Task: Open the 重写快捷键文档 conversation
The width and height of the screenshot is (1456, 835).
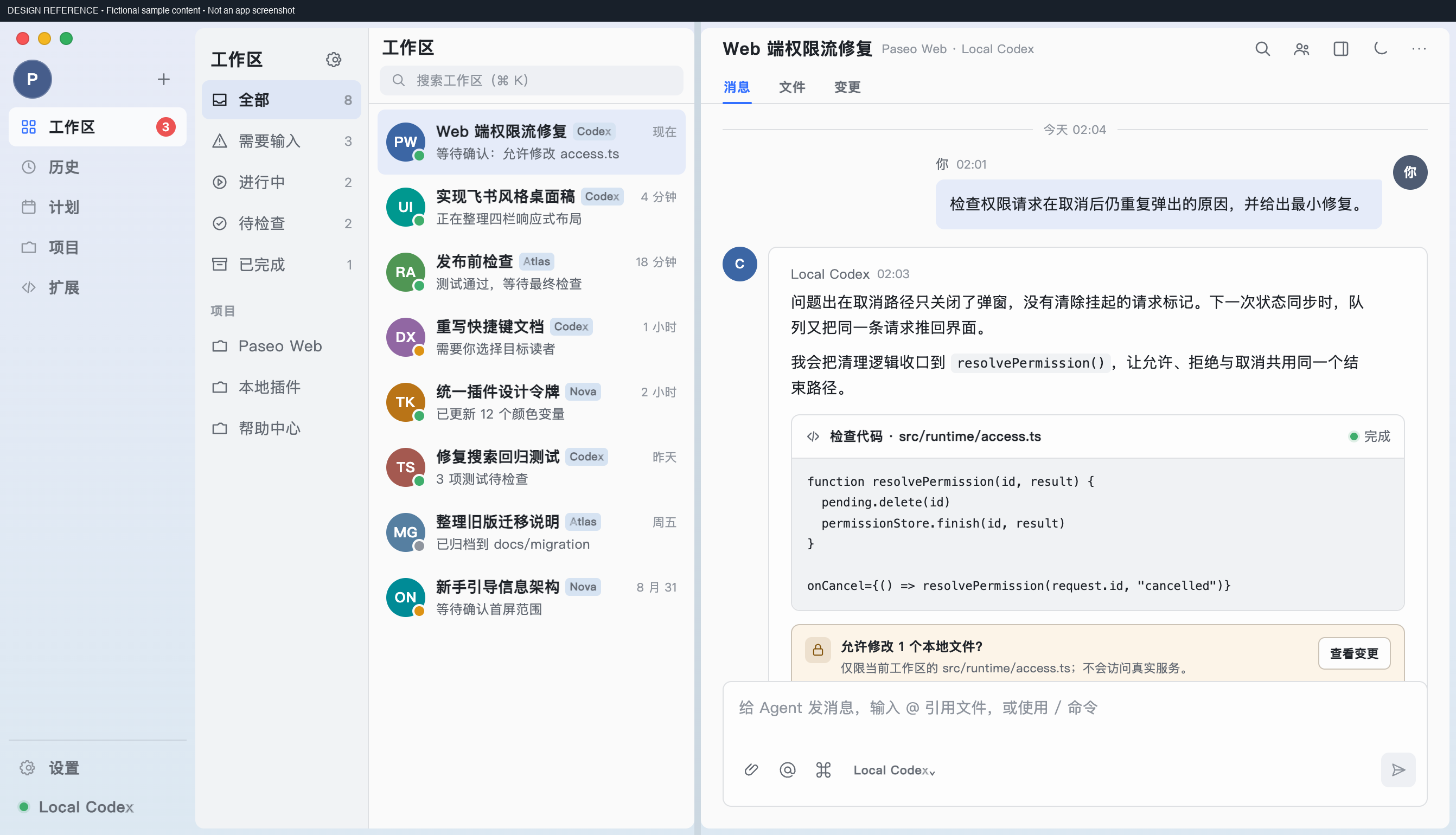Action: [x=531, y=337]
